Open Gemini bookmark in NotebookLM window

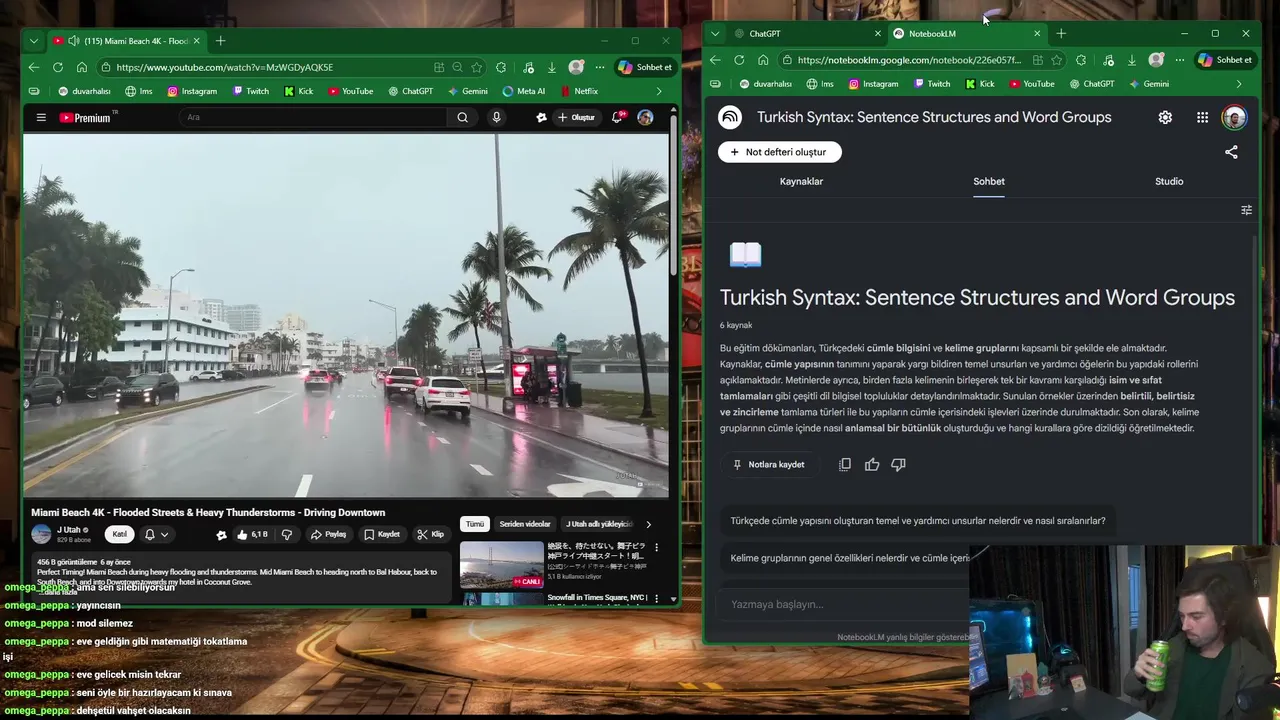tap(1147, 84)
